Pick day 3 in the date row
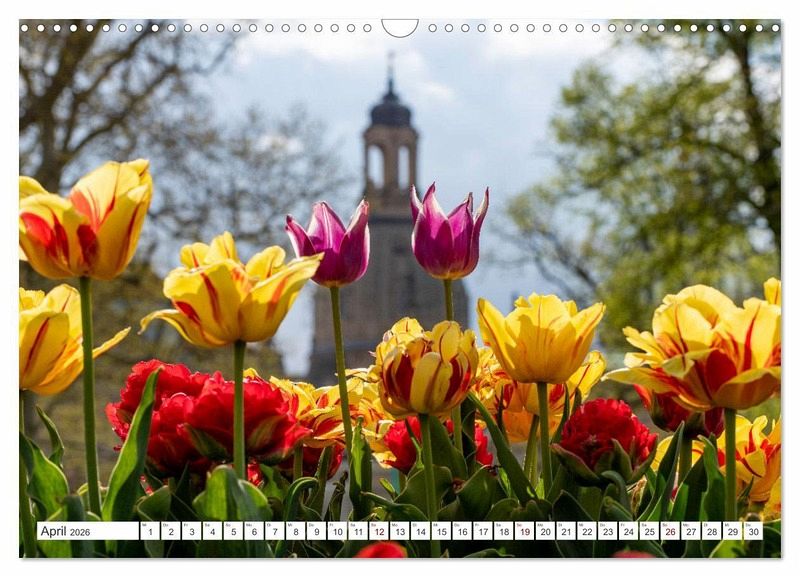This screenshot has height=577, width=800. click(192, 531)
